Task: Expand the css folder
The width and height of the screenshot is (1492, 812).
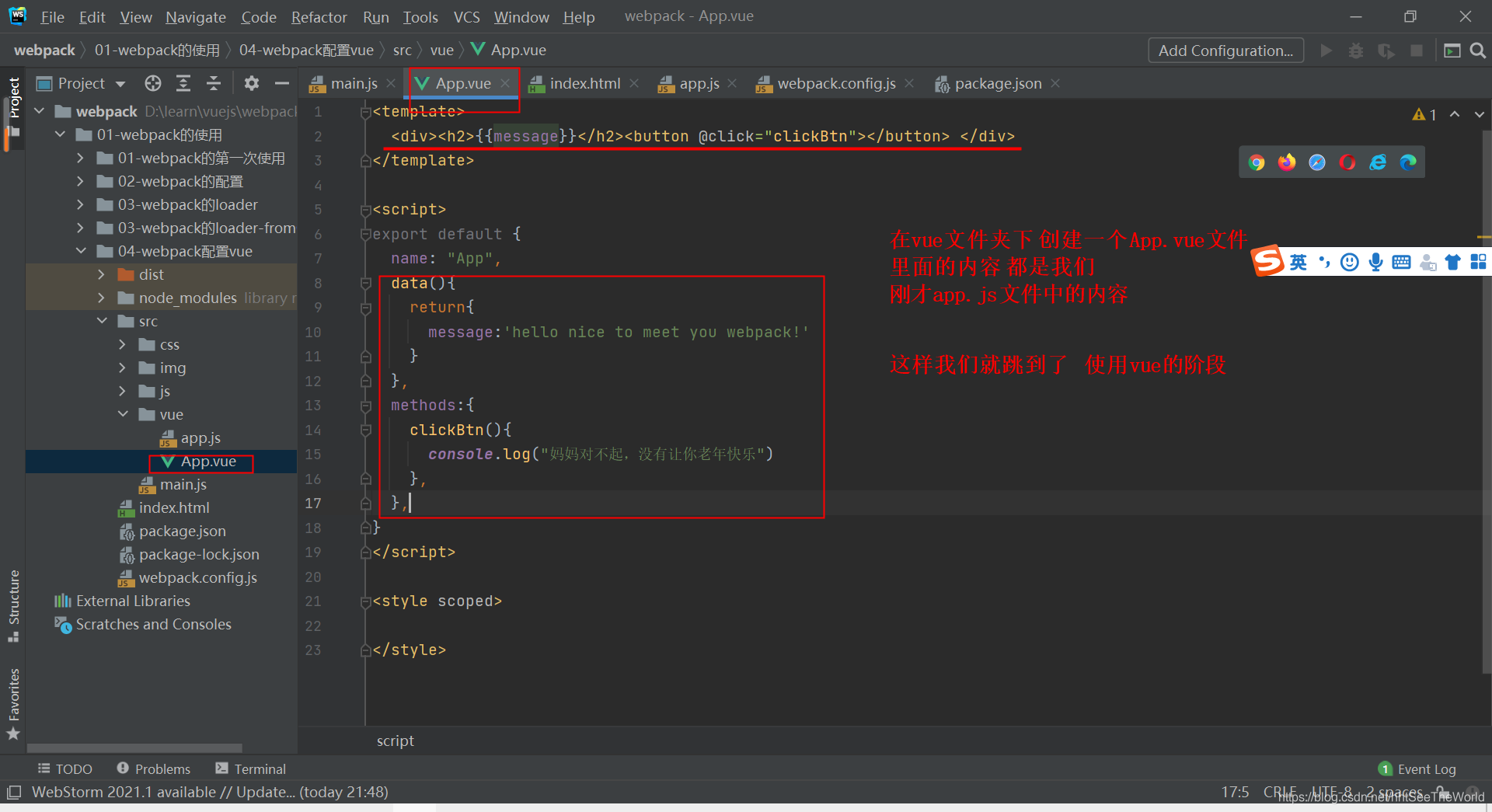Action: pyautogui.click(x=122, y=344)
